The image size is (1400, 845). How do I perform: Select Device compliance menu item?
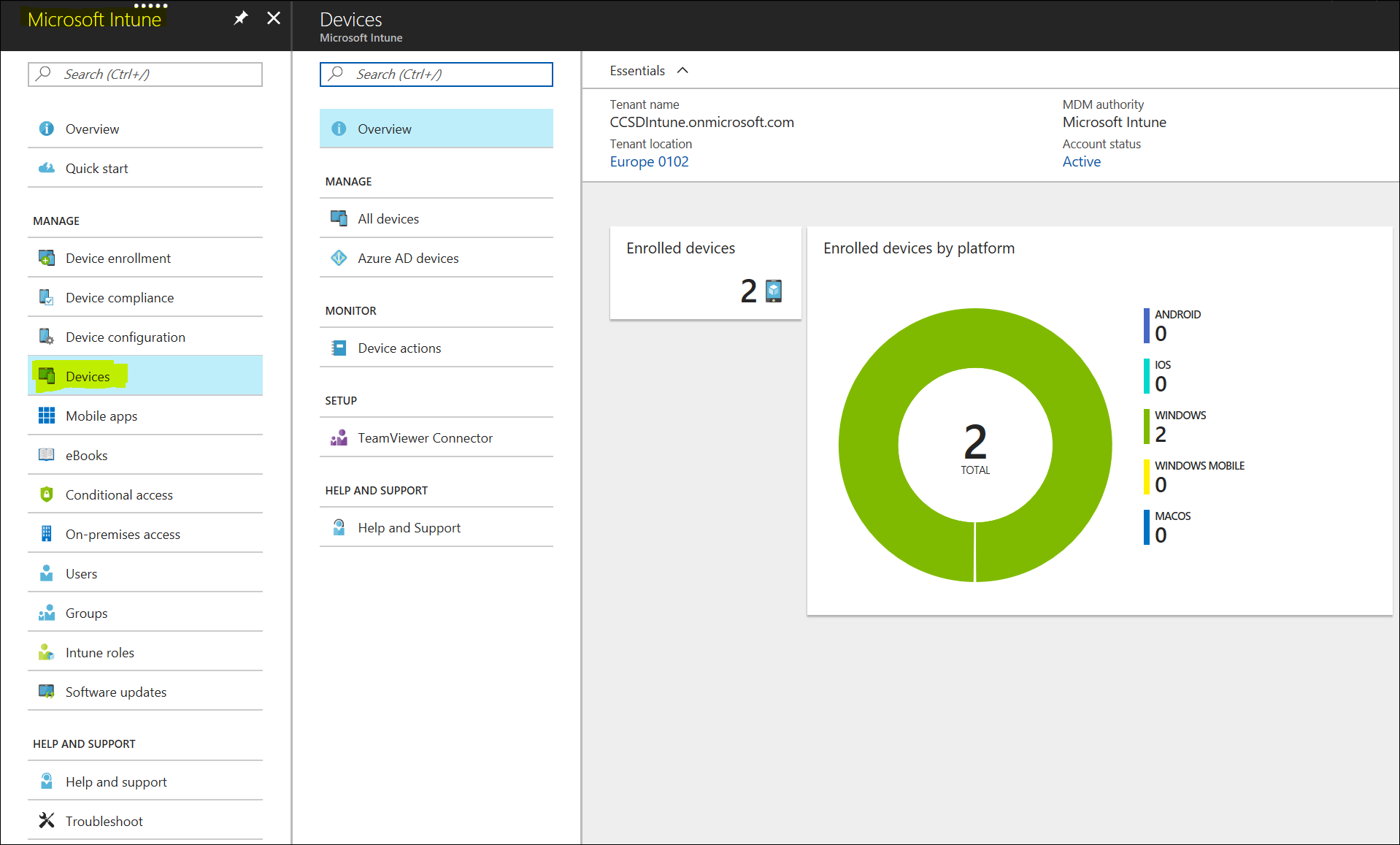point(145,297)
